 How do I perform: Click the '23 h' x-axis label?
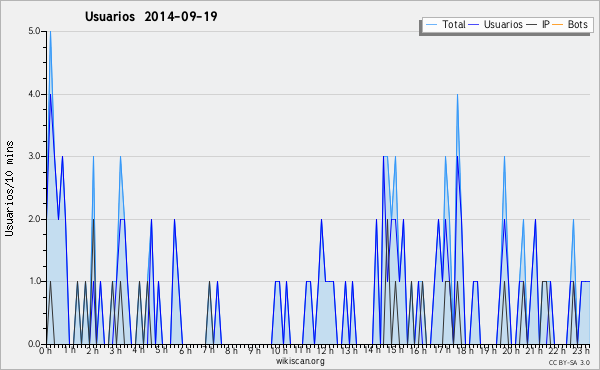pyautogui.click(x=581, y=351)
